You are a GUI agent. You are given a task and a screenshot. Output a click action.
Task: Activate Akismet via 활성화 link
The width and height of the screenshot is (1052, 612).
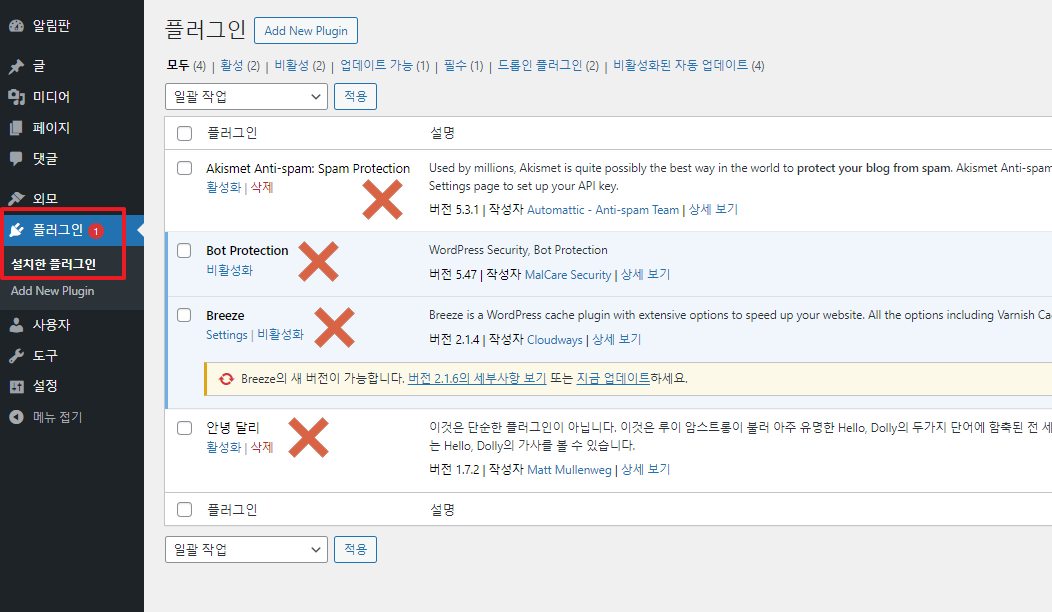coord(223,187)
